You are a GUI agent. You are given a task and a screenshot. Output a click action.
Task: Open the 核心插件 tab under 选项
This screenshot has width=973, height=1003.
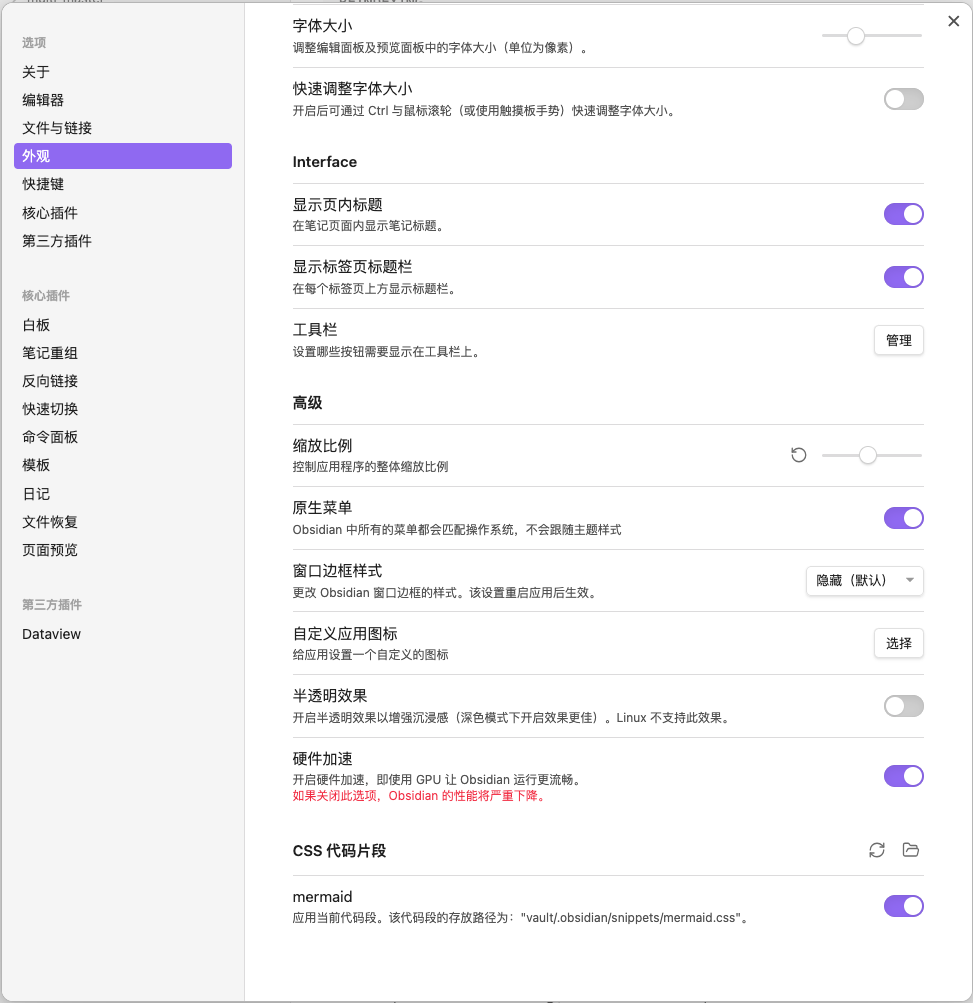(123, 213)
